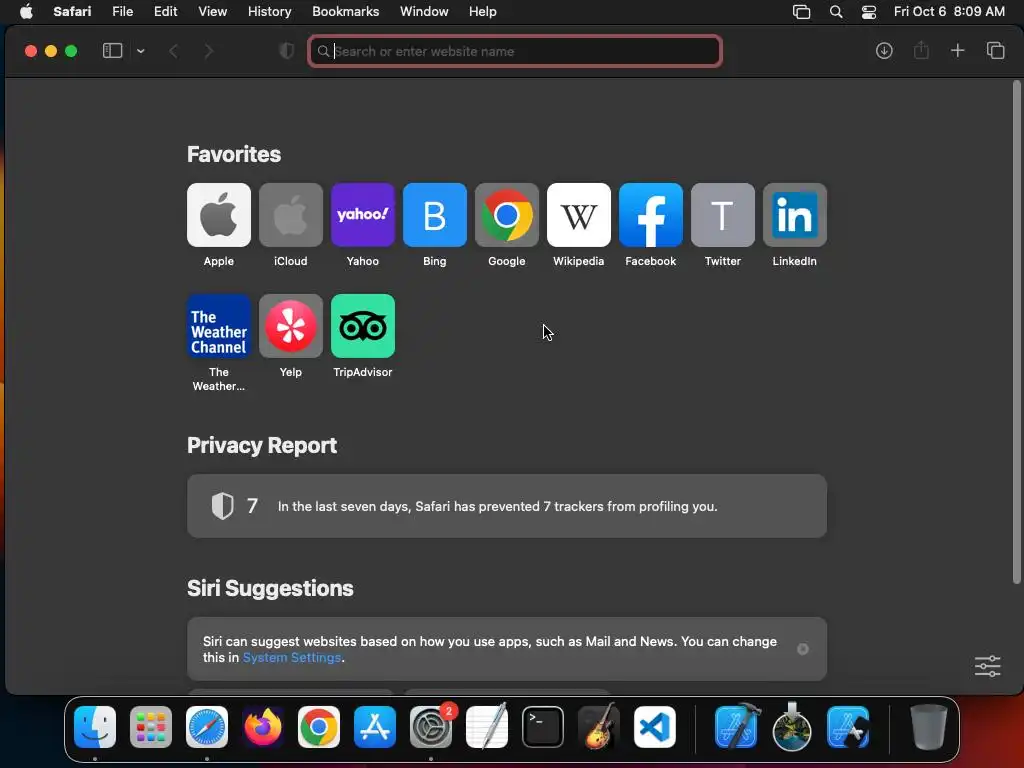Image resolution: width=1024 pixels, height=768 pixels.
Task: Open Control Center in menu bar
Action: [869, 12]
